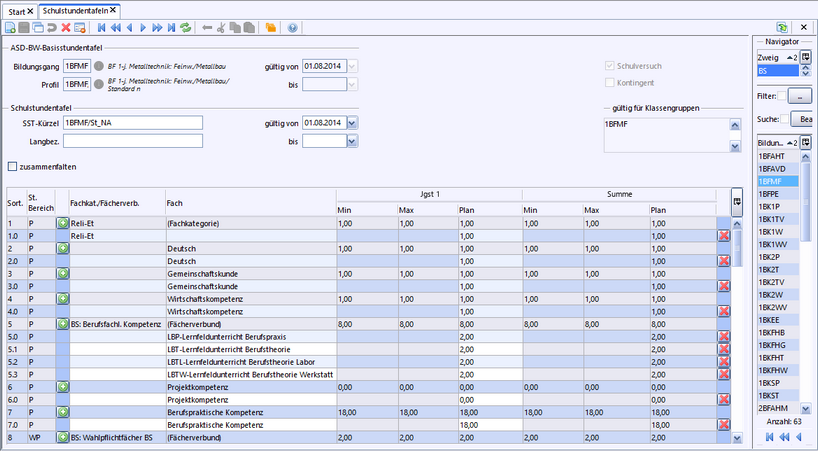Click the red X delete icon in toolbar
Image resolution: width=818 pixels, height=451 pixels.
point(66,28)
